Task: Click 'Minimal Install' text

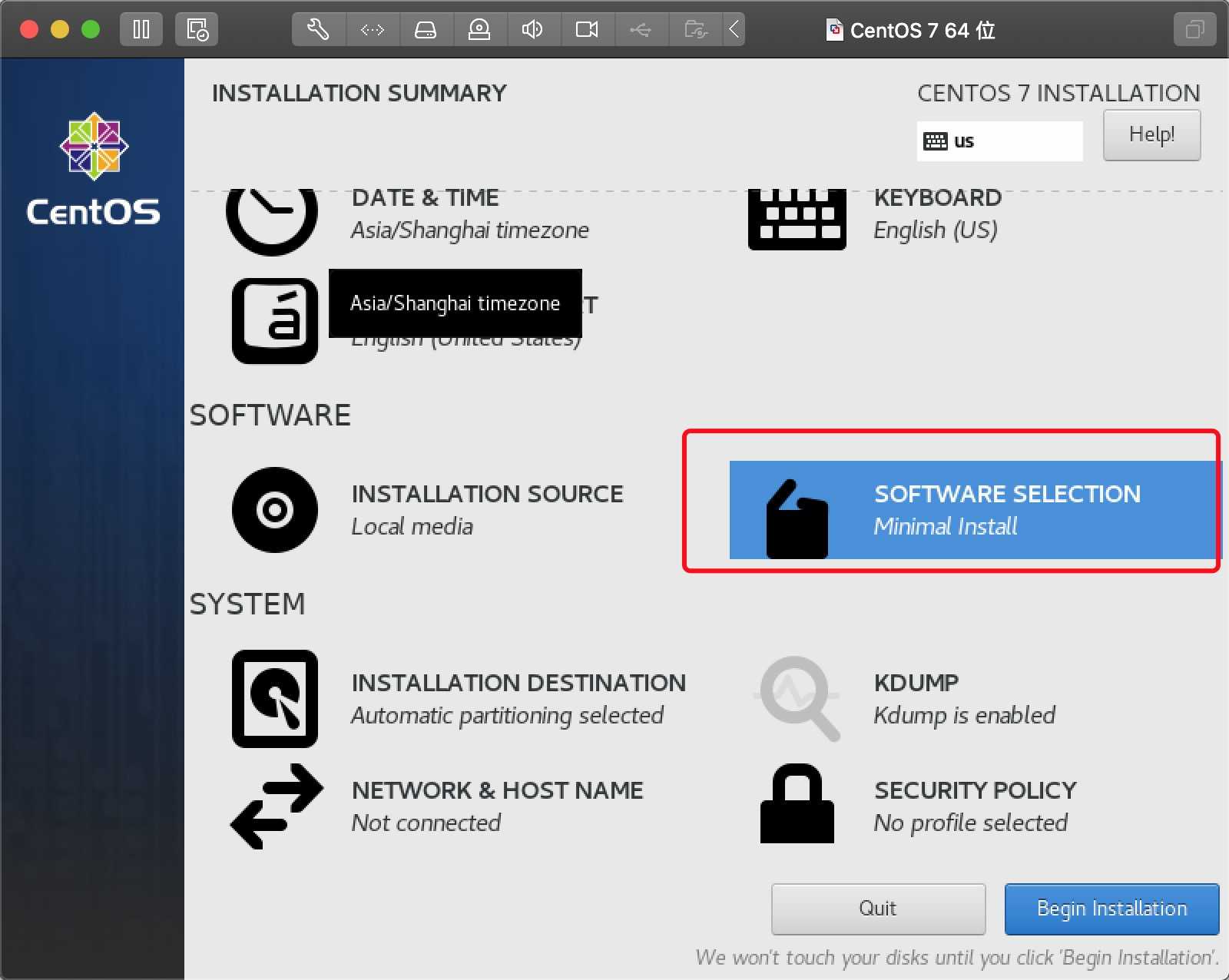Action: 945,527
